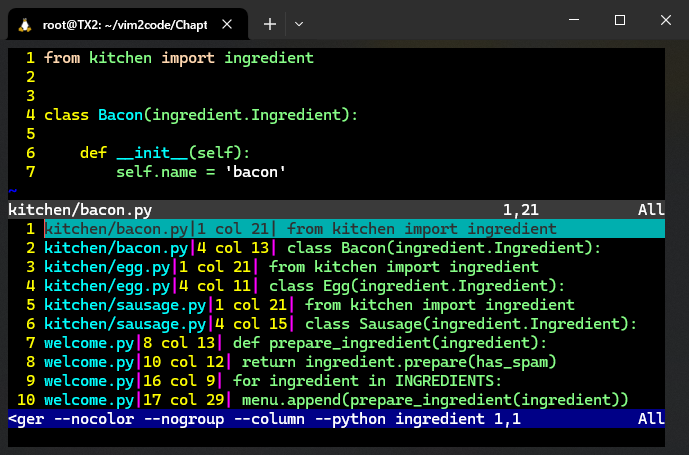
Task: Click the "self.name = 'bacon'" line
Action: (201, 171)
